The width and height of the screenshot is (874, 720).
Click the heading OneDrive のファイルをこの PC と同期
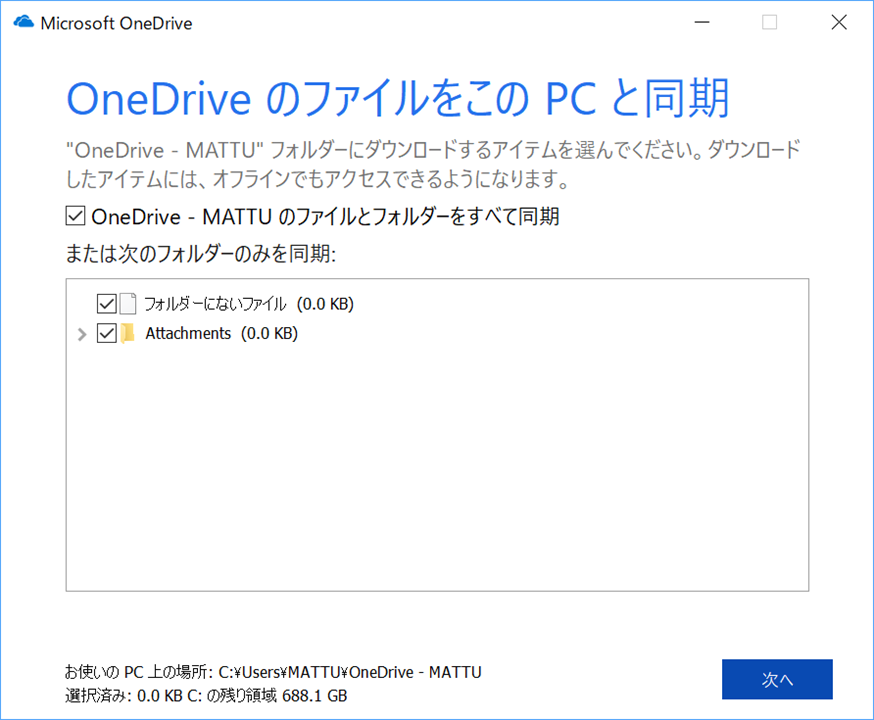tap(398, 99)
